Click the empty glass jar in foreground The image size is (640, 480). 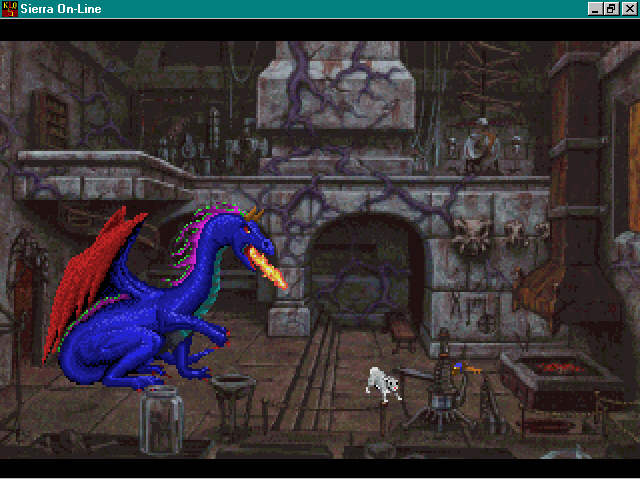coord(161,420)
